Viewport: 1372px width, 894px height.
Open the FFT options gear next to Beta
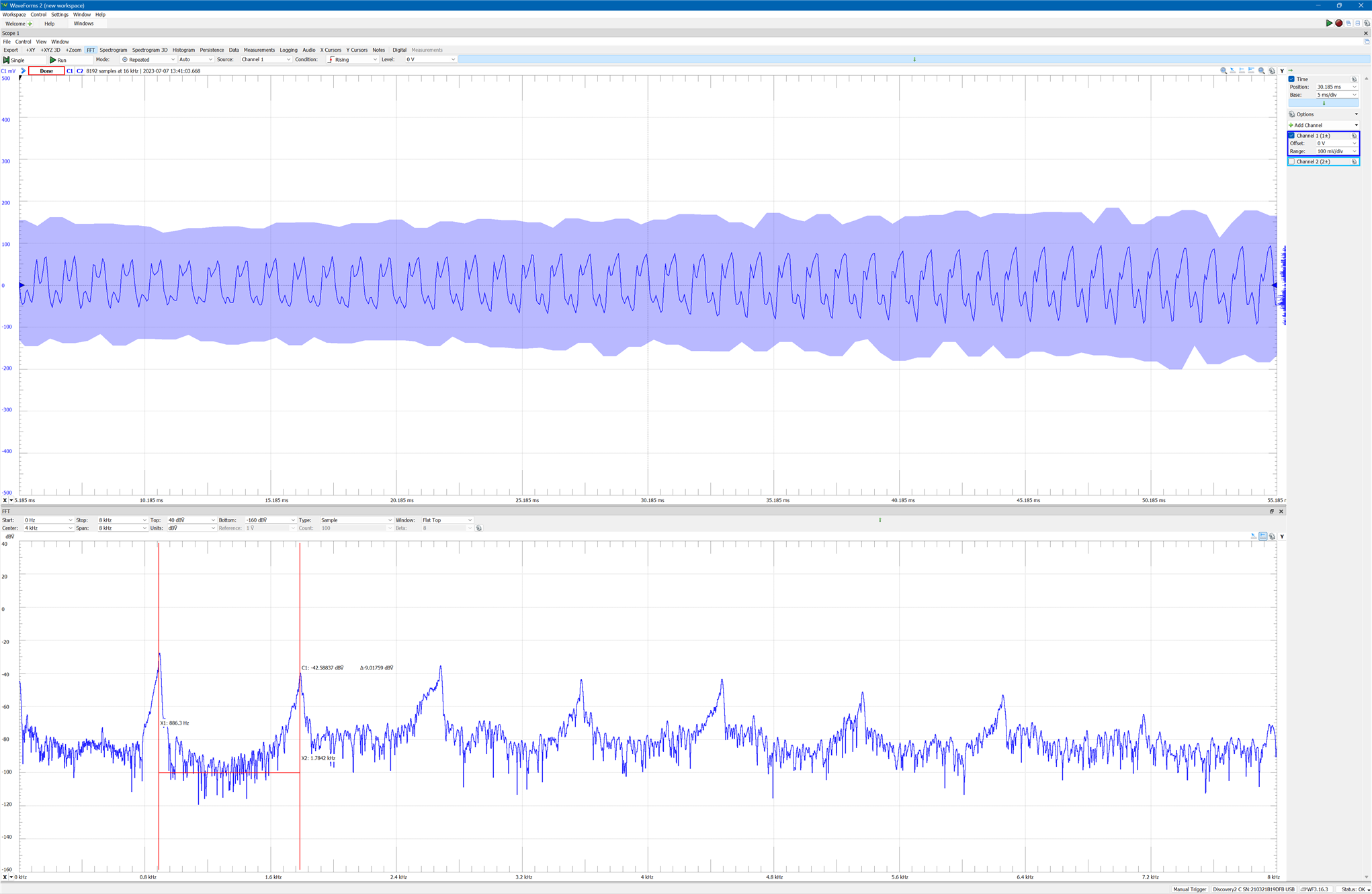tap(479, 528)
